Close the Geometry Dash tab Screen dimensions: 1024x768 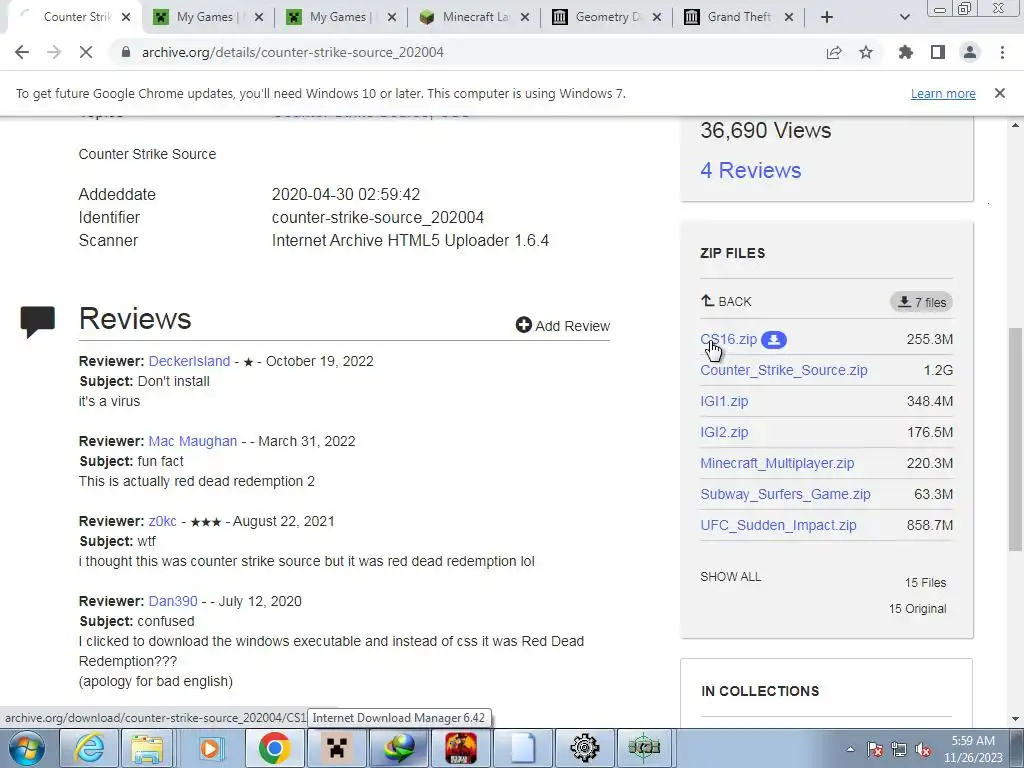(657, 17)
